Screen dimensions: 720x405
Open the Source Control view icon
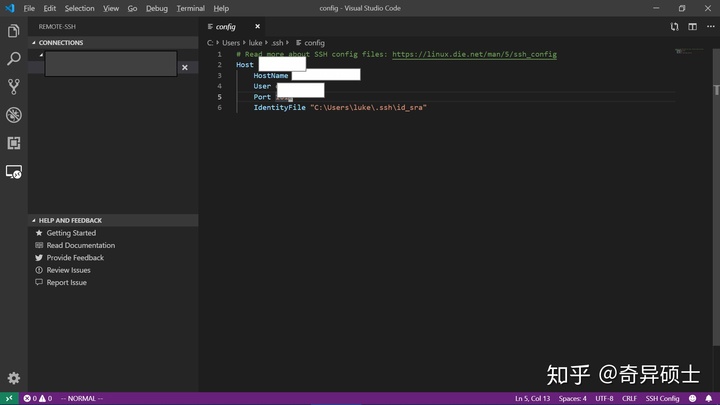(14, 87)
